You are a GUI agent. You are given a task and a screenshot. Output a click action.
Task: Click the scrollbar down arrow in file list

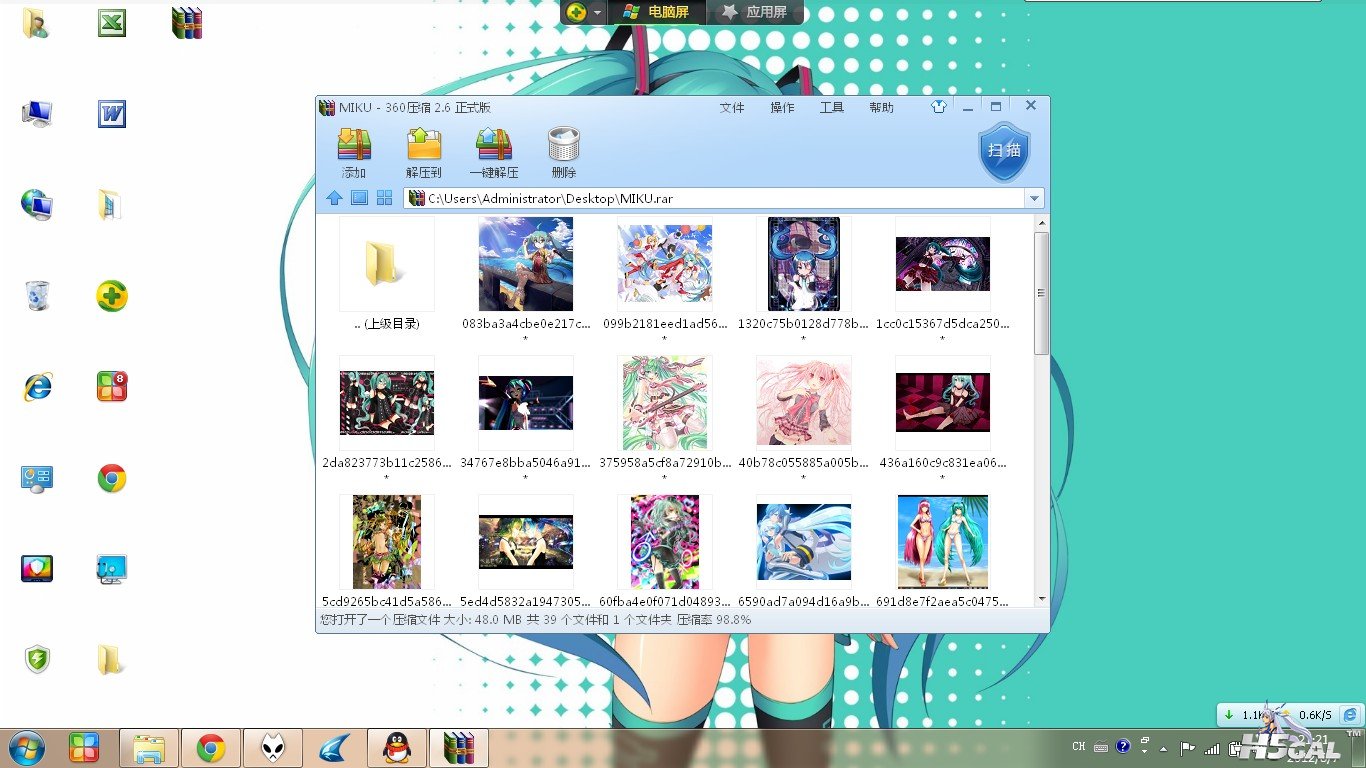pyautogui.click(x=1041, y=598)
